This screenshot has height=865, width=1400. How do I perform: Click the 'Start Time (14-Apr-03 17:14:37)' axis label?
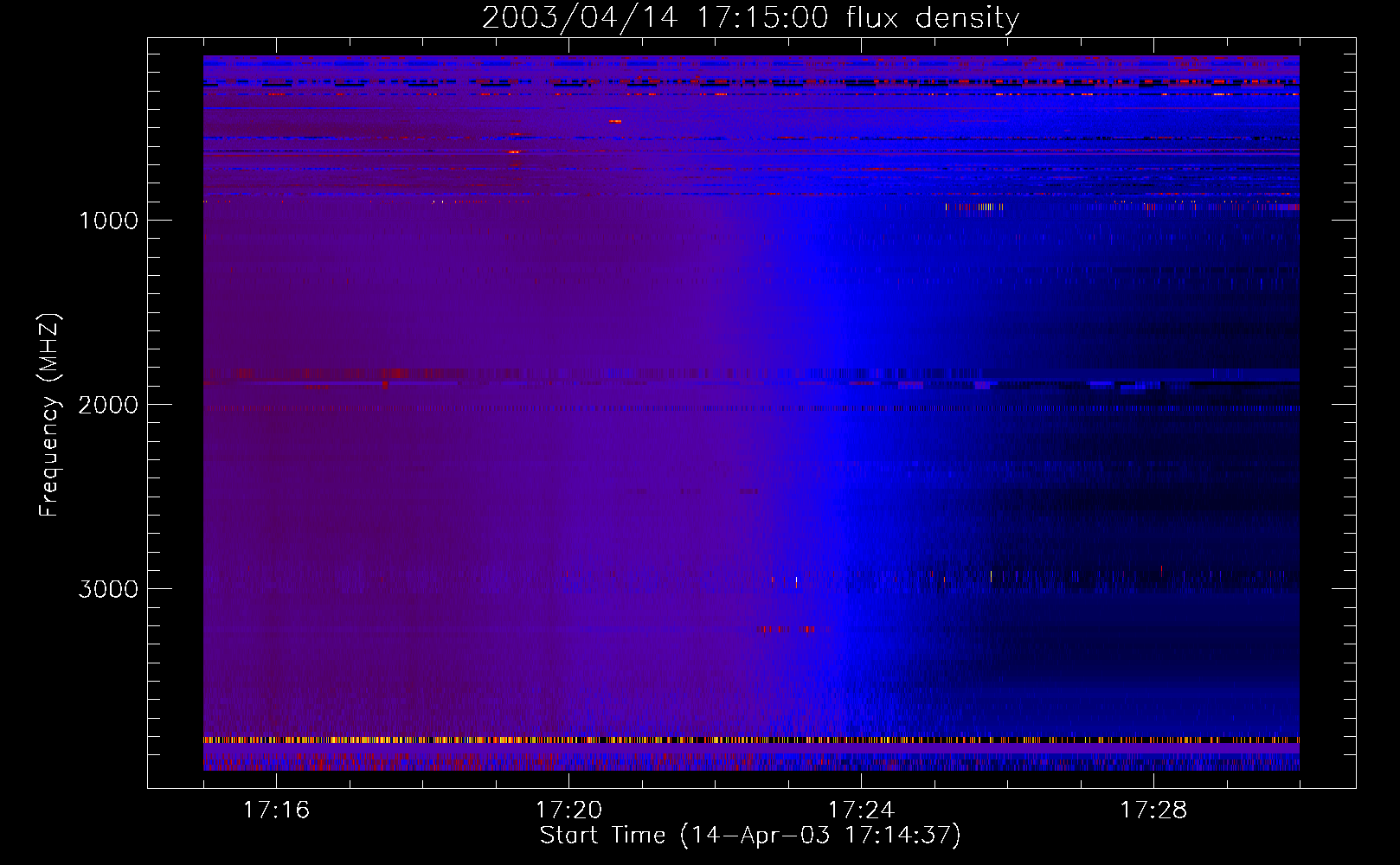coord(750,836)
